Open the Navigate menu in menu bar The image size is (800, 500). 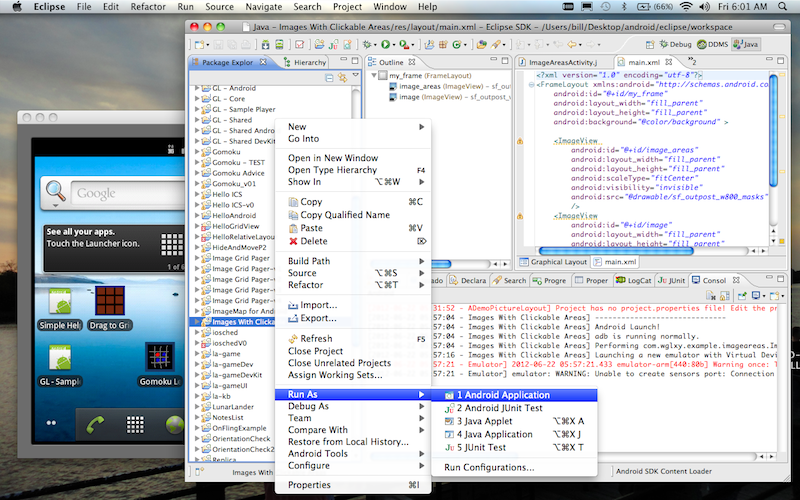[264, 7]
